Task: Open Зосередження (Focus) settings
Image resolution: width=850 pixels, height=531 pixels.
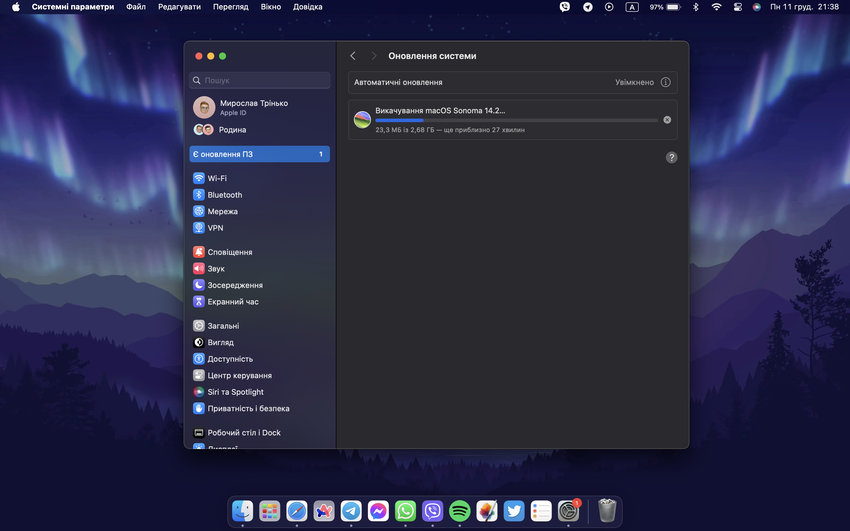Action: click(235, 285)
